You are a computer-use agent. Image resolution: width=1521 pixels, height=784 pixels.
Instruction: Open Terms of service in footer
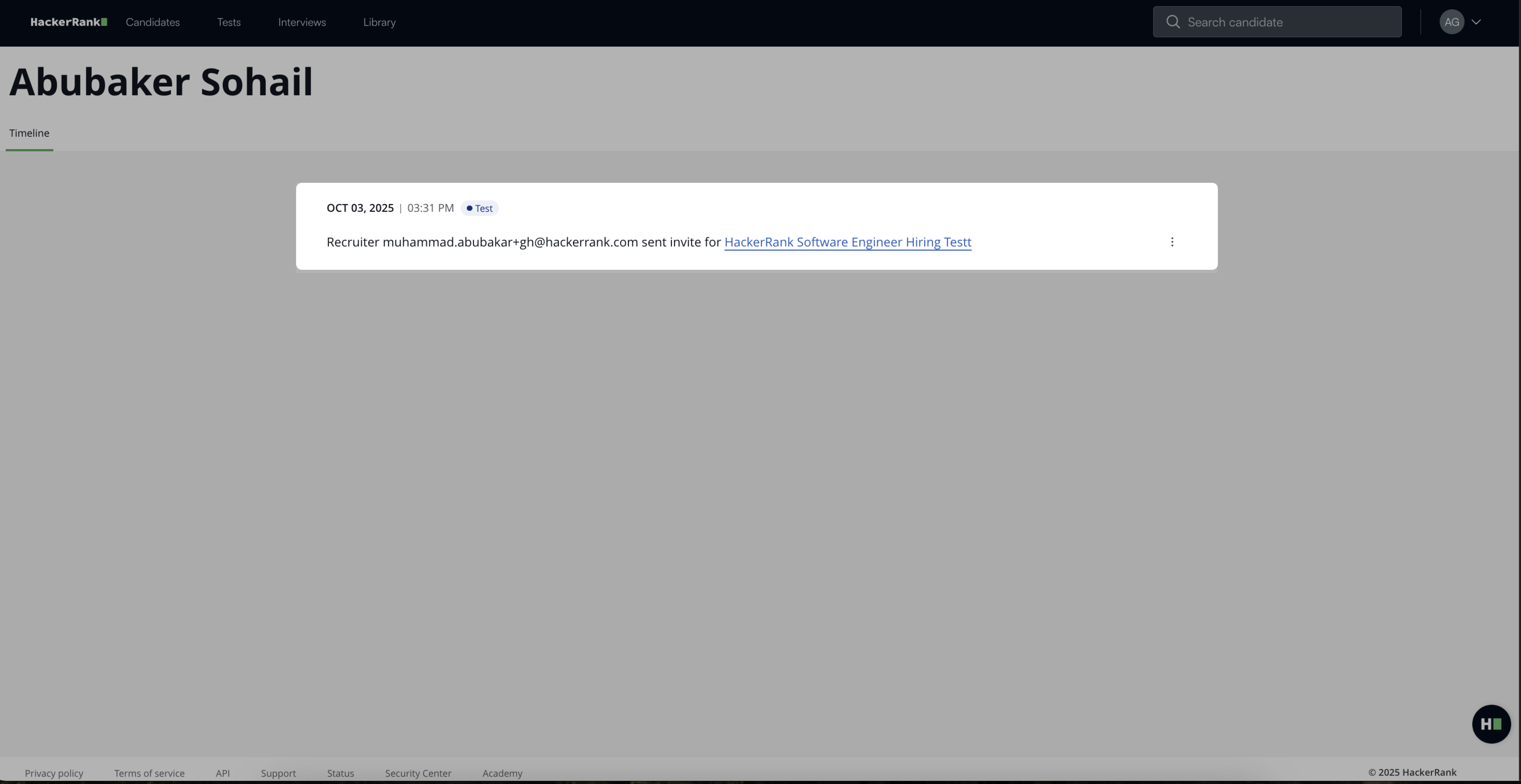[x=149, y=773]
